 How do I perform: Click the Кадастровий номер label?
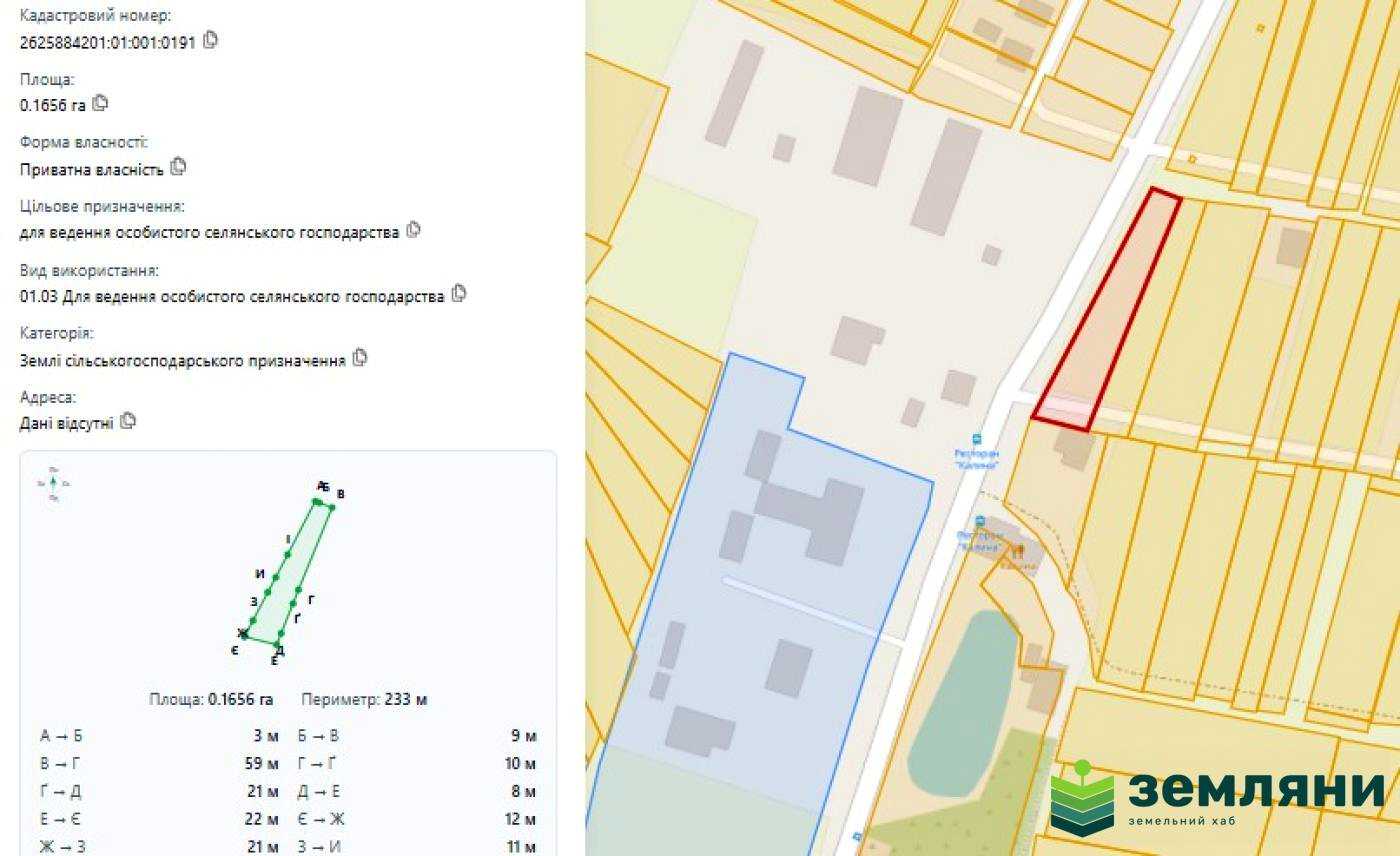pos(95,16)
